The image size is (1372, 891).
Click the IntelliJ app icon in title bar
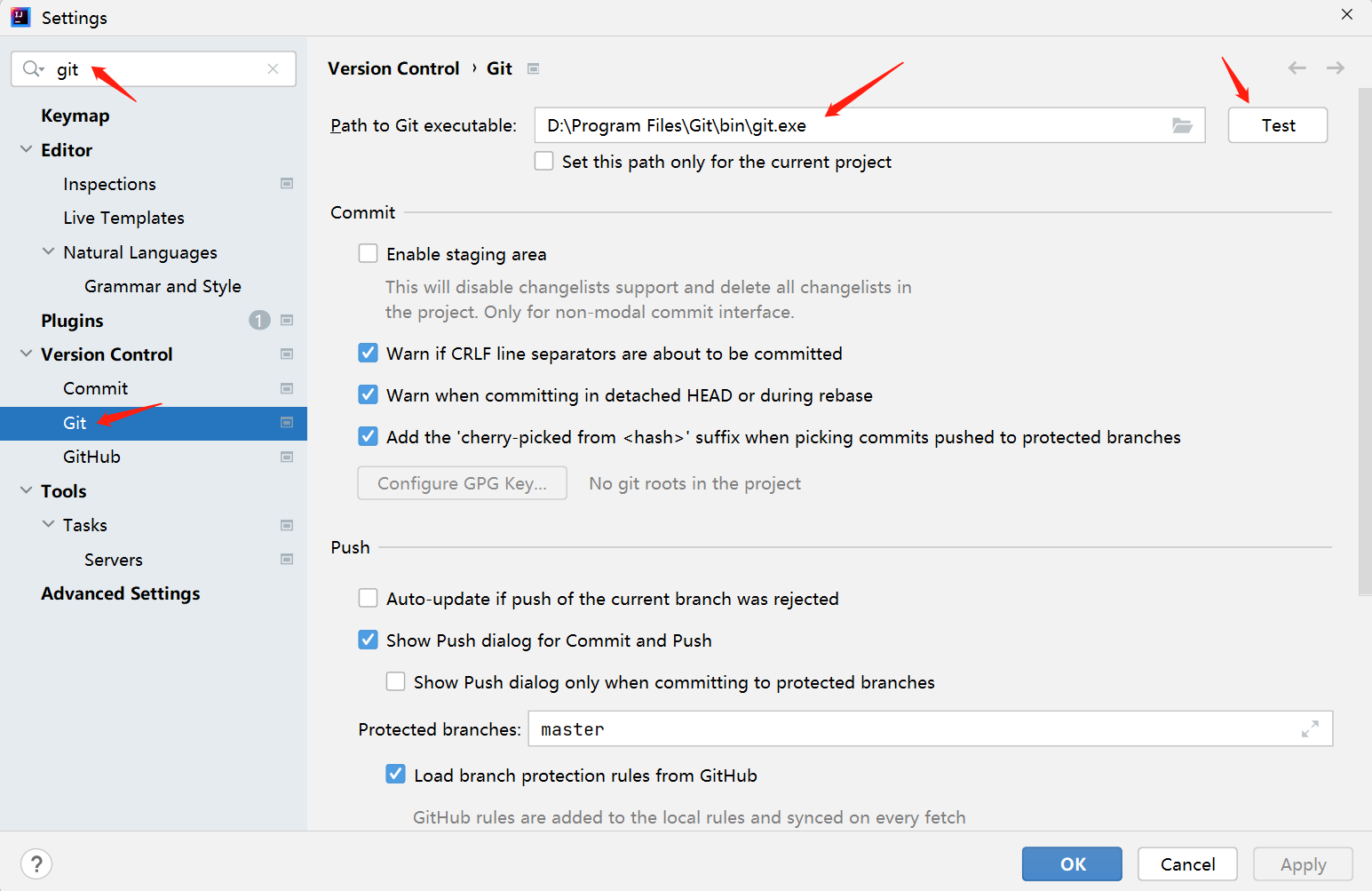20,17
